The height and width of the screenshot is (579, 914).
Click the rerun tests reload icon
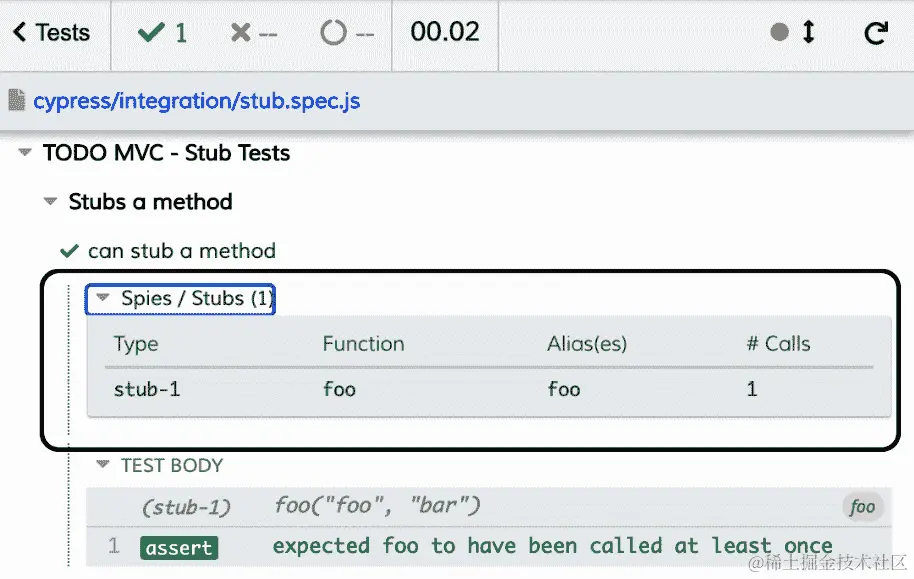click(876, 33)
